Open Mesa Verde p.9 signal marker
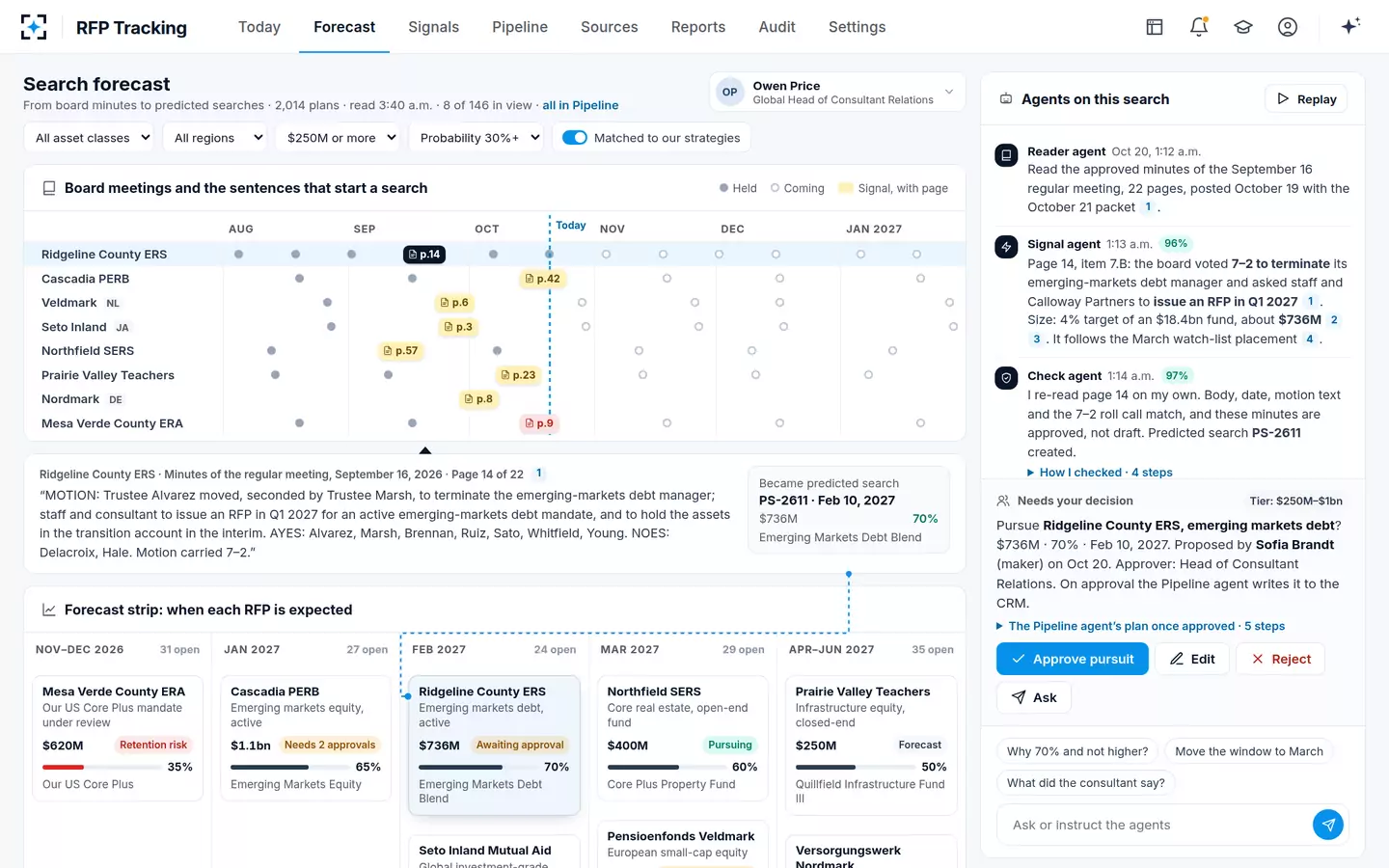This screenshot has height=868, width=1389. 539,423
